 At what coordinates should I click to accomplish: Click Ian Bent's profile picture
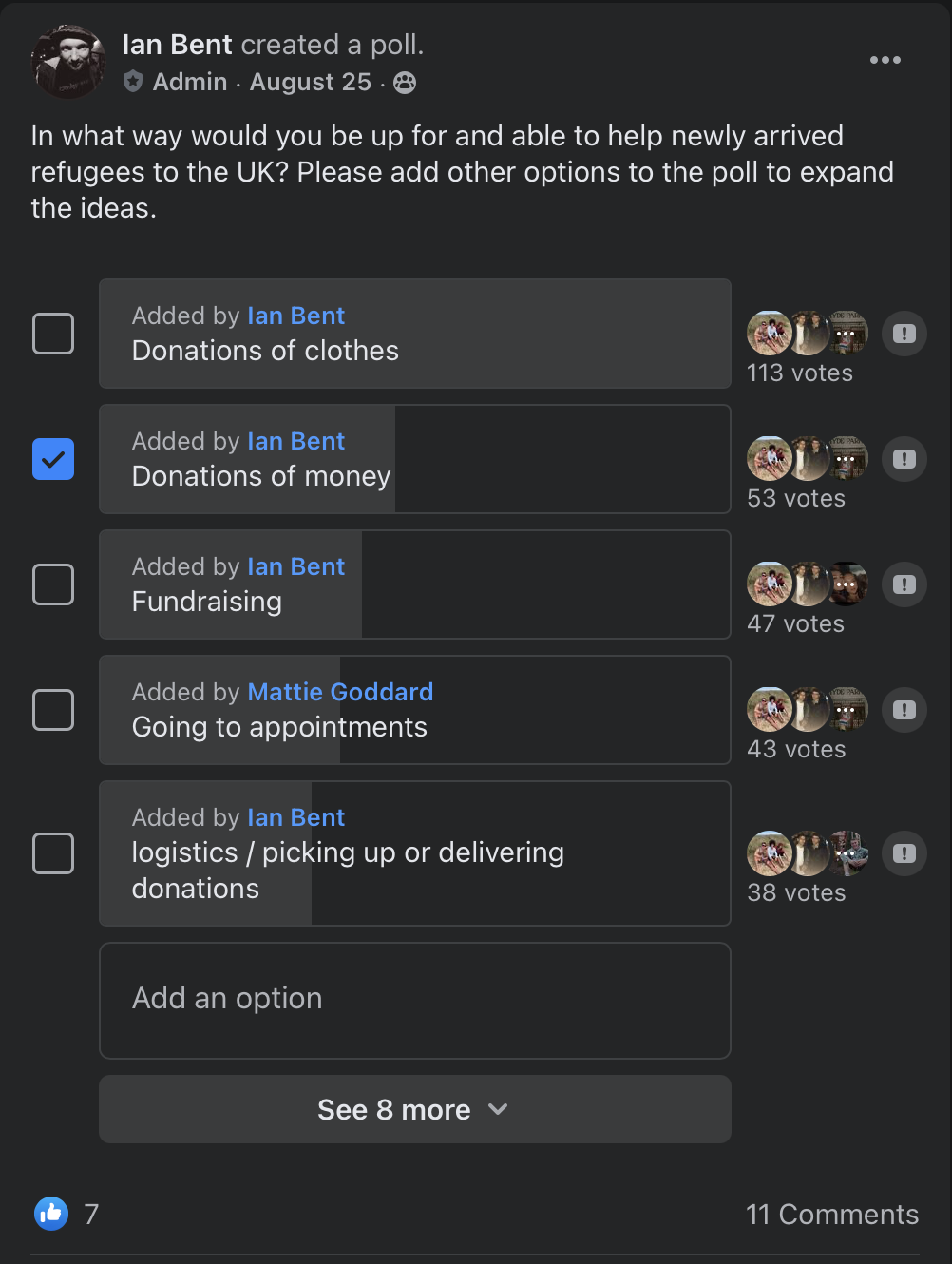coord(68,62)
